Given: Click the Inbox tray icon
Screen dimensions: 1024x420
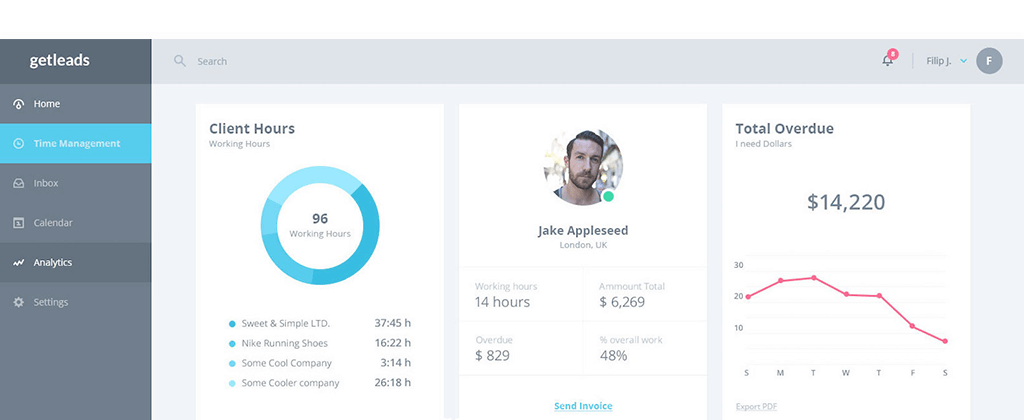Looking at the screenshot, I should pos(18,184).
